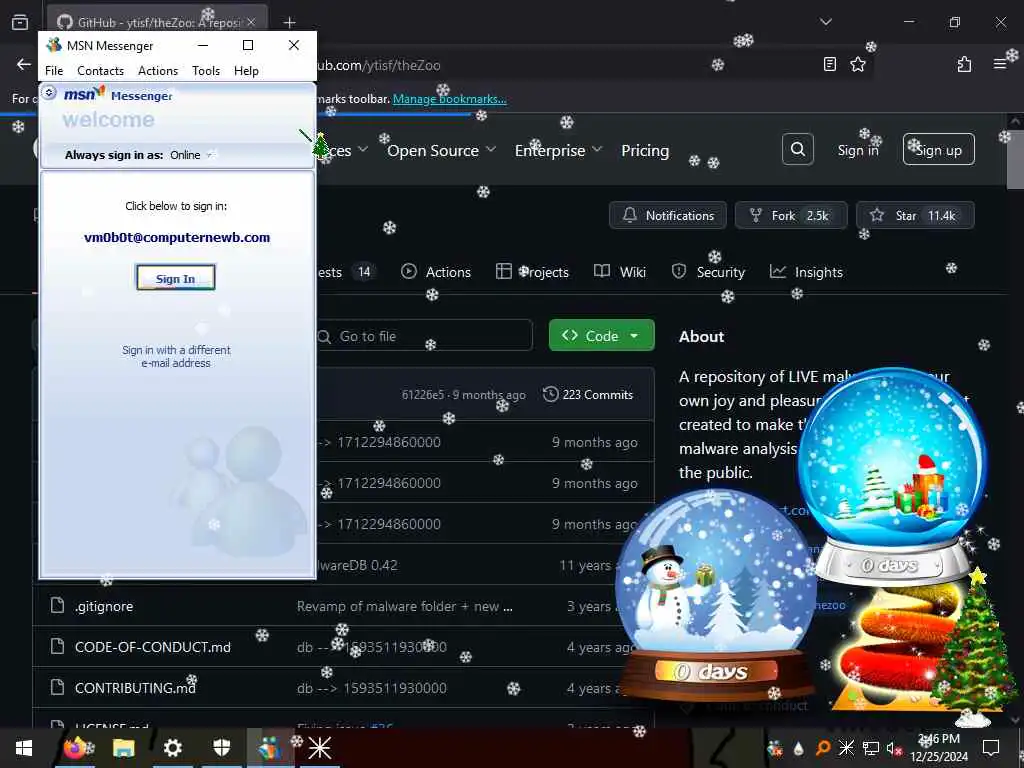Screen dimensions: 1024x768
Task: Click Sign in on GitHub header
Action: point(857,150)
